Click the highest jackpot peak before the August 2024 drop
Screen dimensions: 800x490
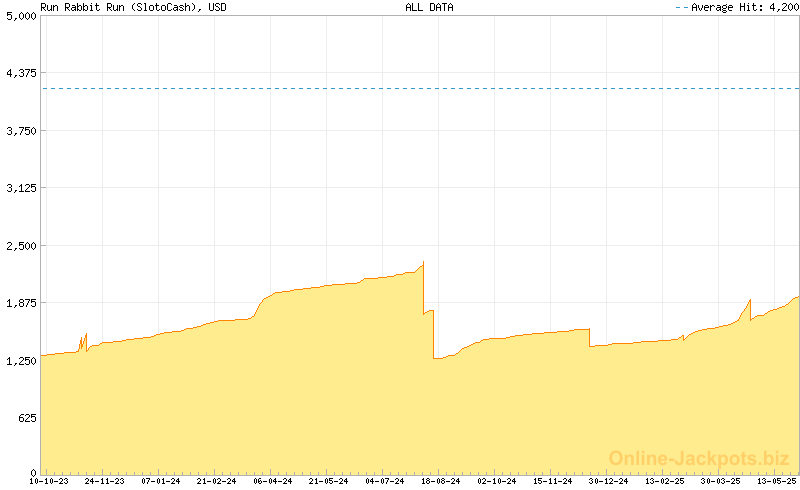pyautogui.click(x=423, y=263)
